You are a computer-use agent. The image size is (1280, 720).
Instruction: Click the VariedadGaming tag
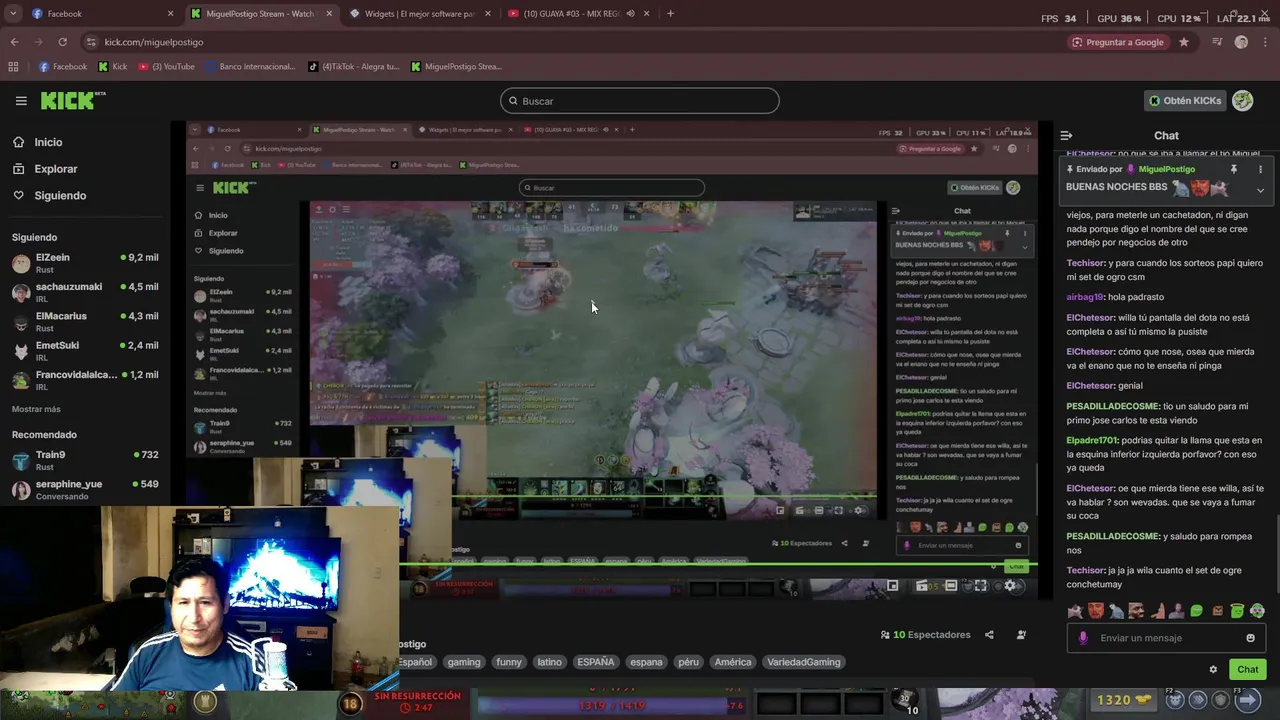(803, 662)
